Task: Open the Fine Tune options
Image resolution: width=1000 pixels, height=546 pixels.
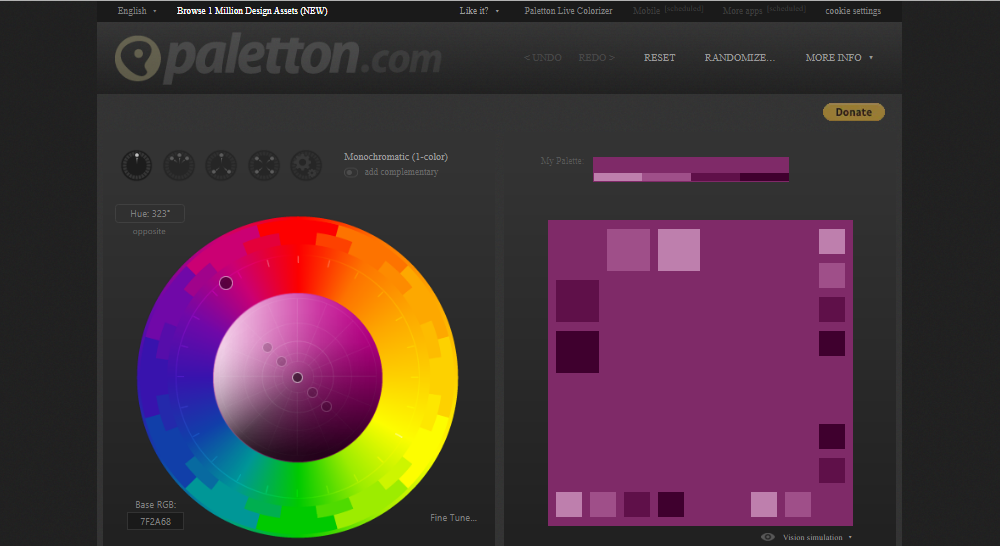Action: pos(453,518)
